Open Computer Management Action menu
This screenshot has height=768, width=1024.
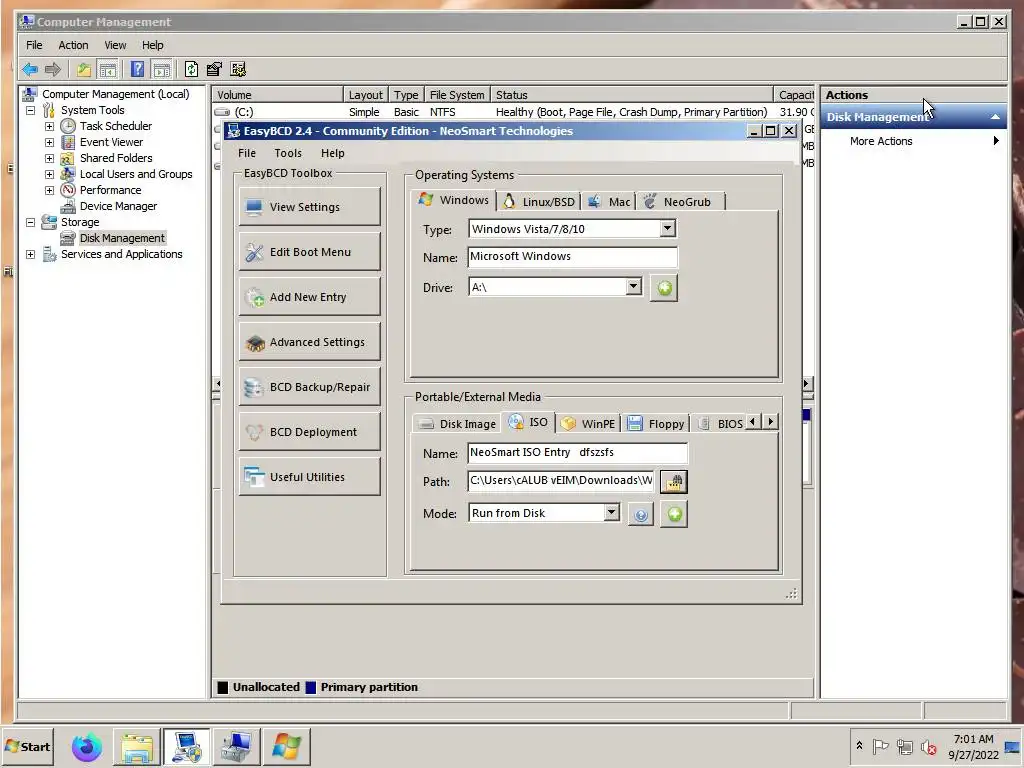[x=73, y=45]
